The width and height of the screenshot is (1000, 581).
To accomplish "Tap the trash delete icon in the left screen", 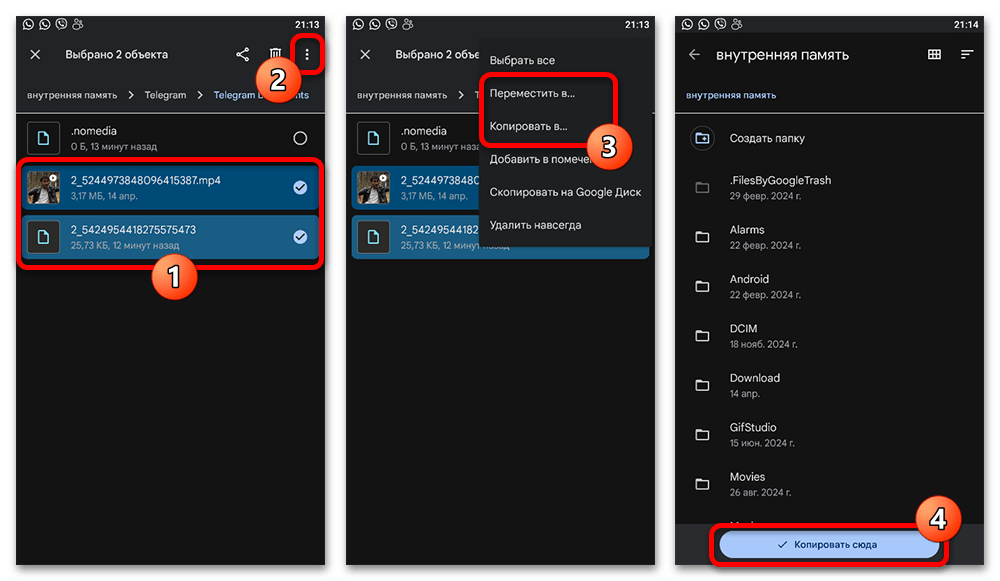I will click(x=275, y=55).
